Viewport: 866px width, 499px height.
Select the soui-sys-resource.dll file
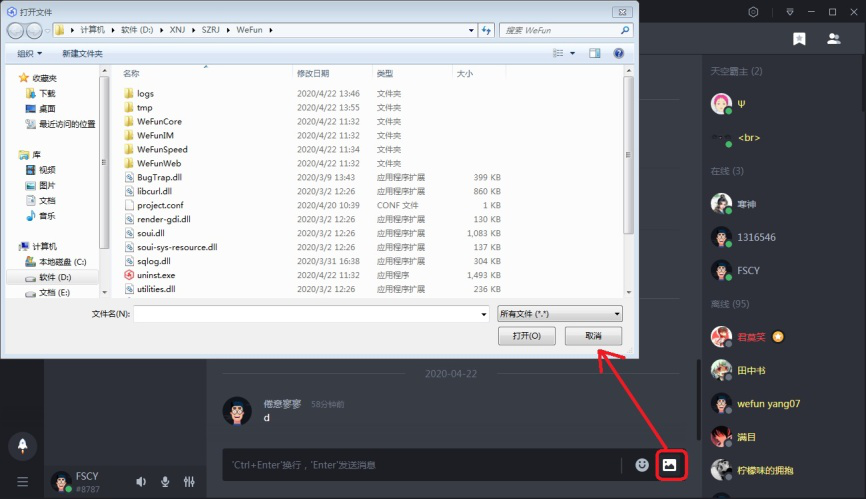click(177, 247)
